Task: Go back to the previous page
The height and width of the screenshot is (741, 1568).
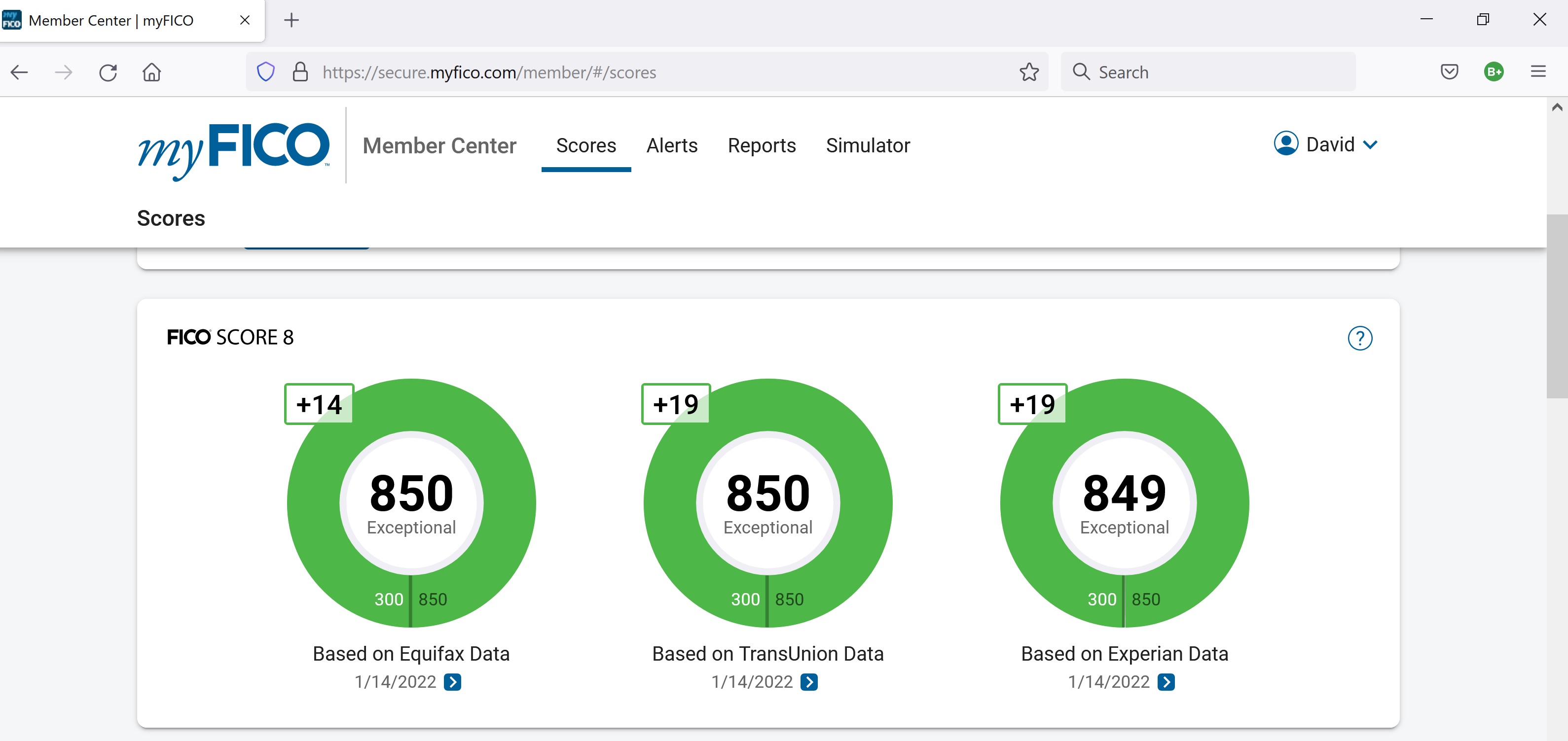Action: (x=19, y=72)
